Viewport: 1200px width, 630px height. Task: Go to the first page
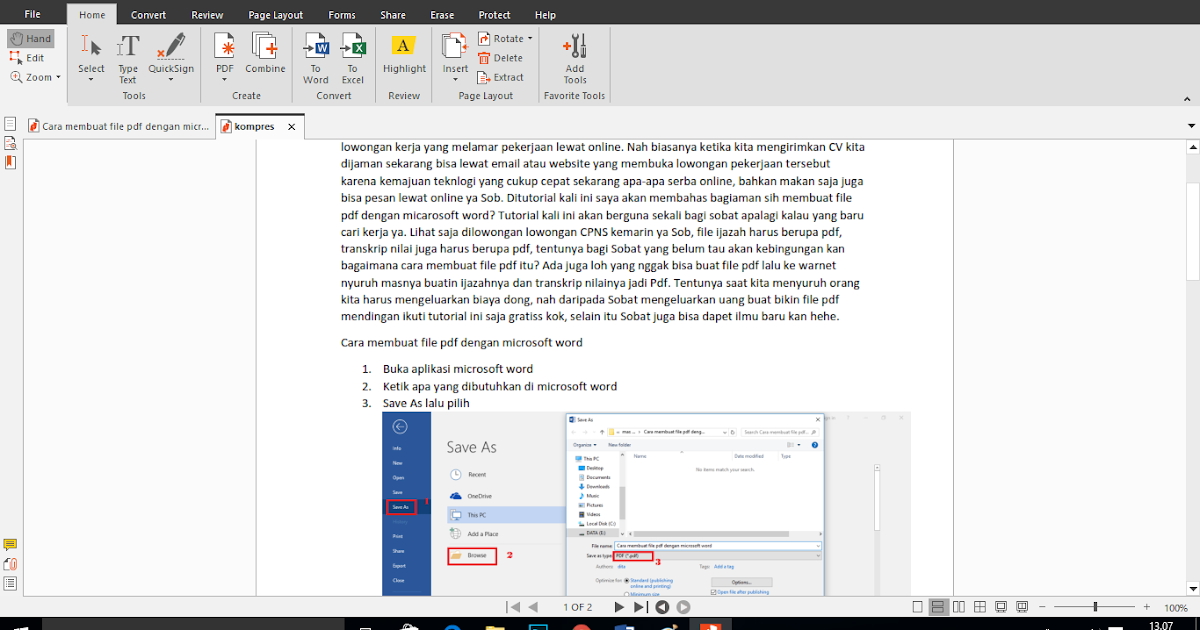[x=514, y=607]
